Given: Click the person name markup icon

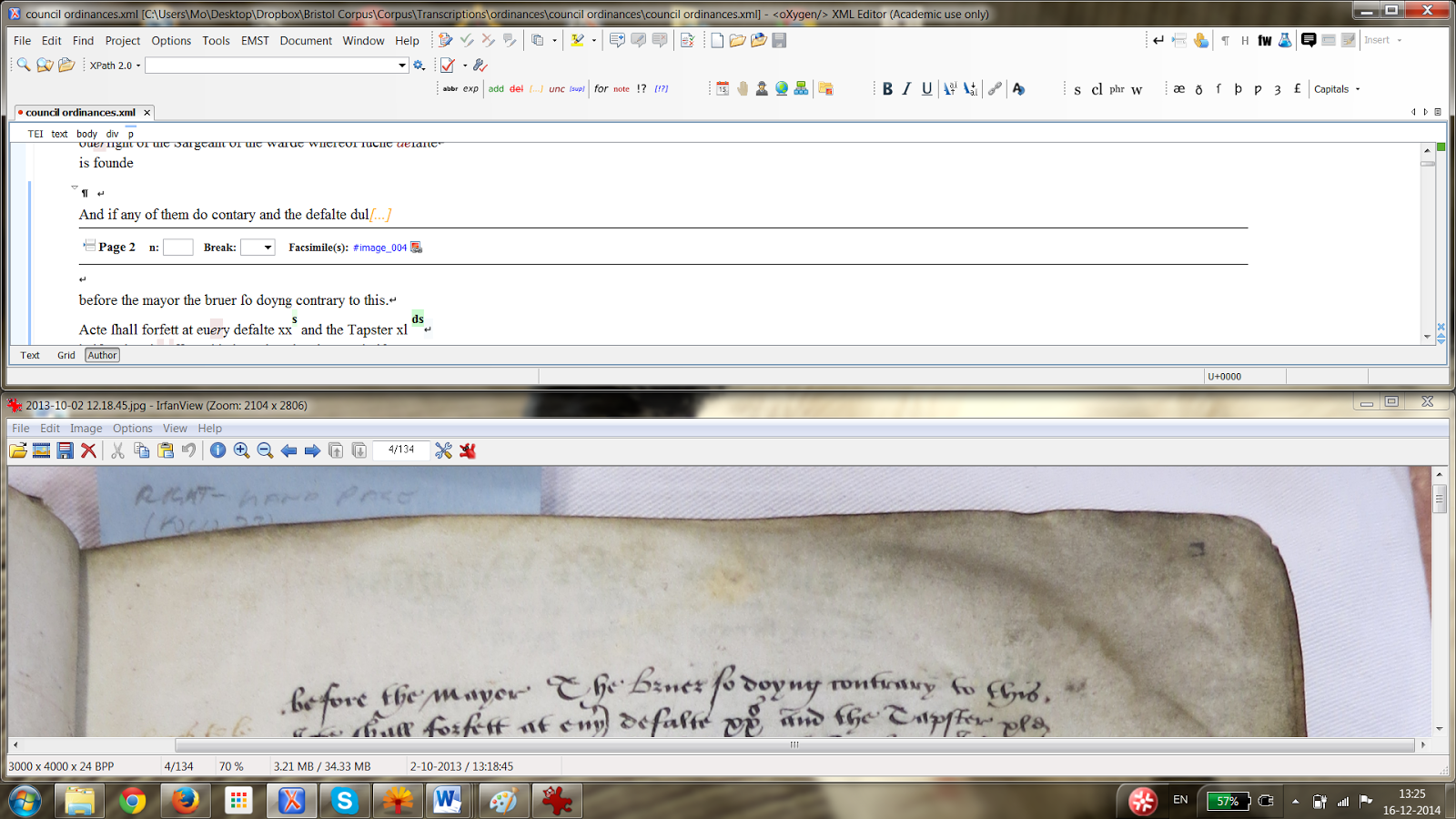Looking at the screenshot, I should click(x=762, y=89).
